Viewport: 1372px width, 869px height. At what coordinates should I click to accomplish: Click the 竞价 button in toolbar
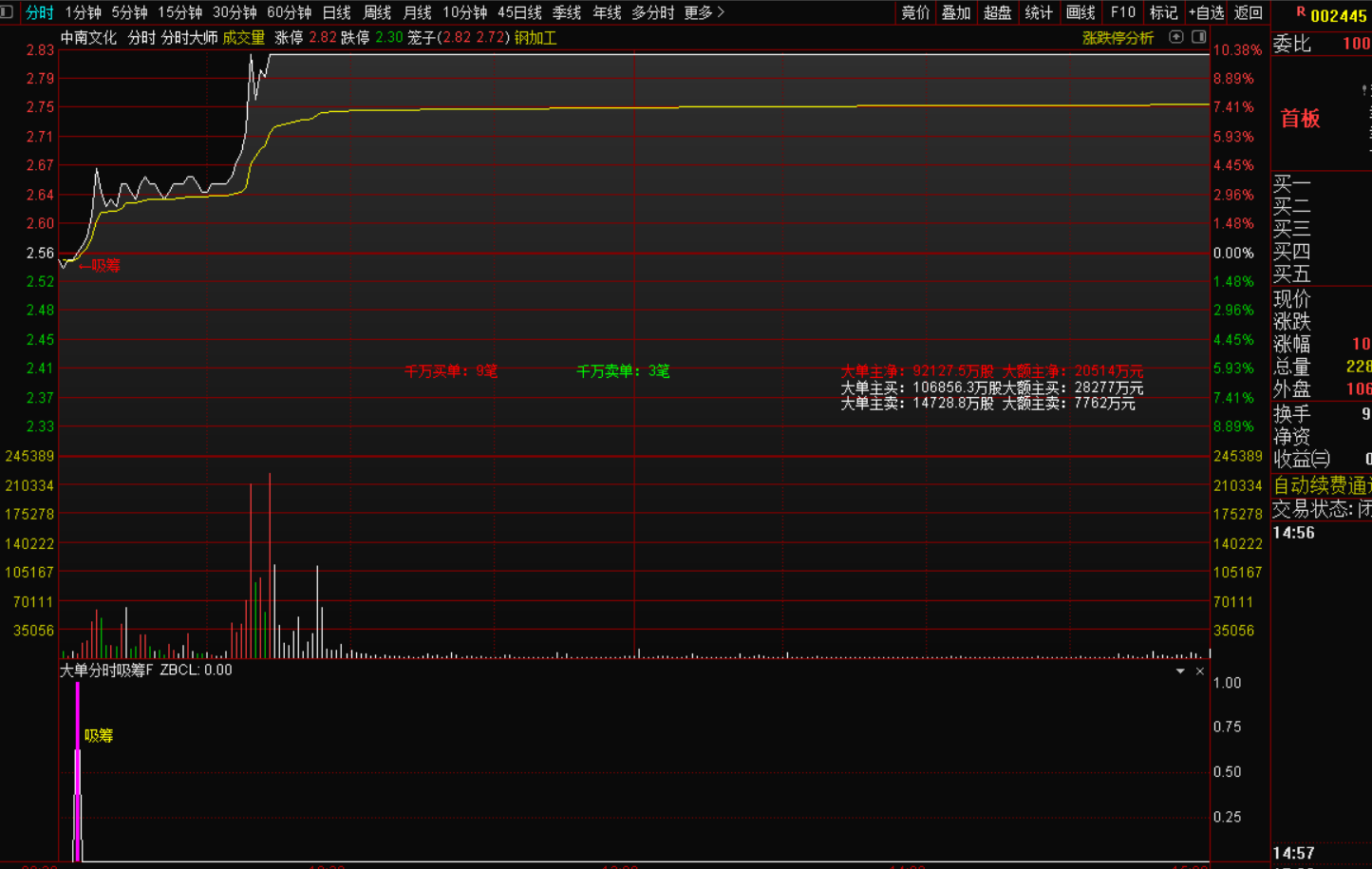[x=915, y=12]
